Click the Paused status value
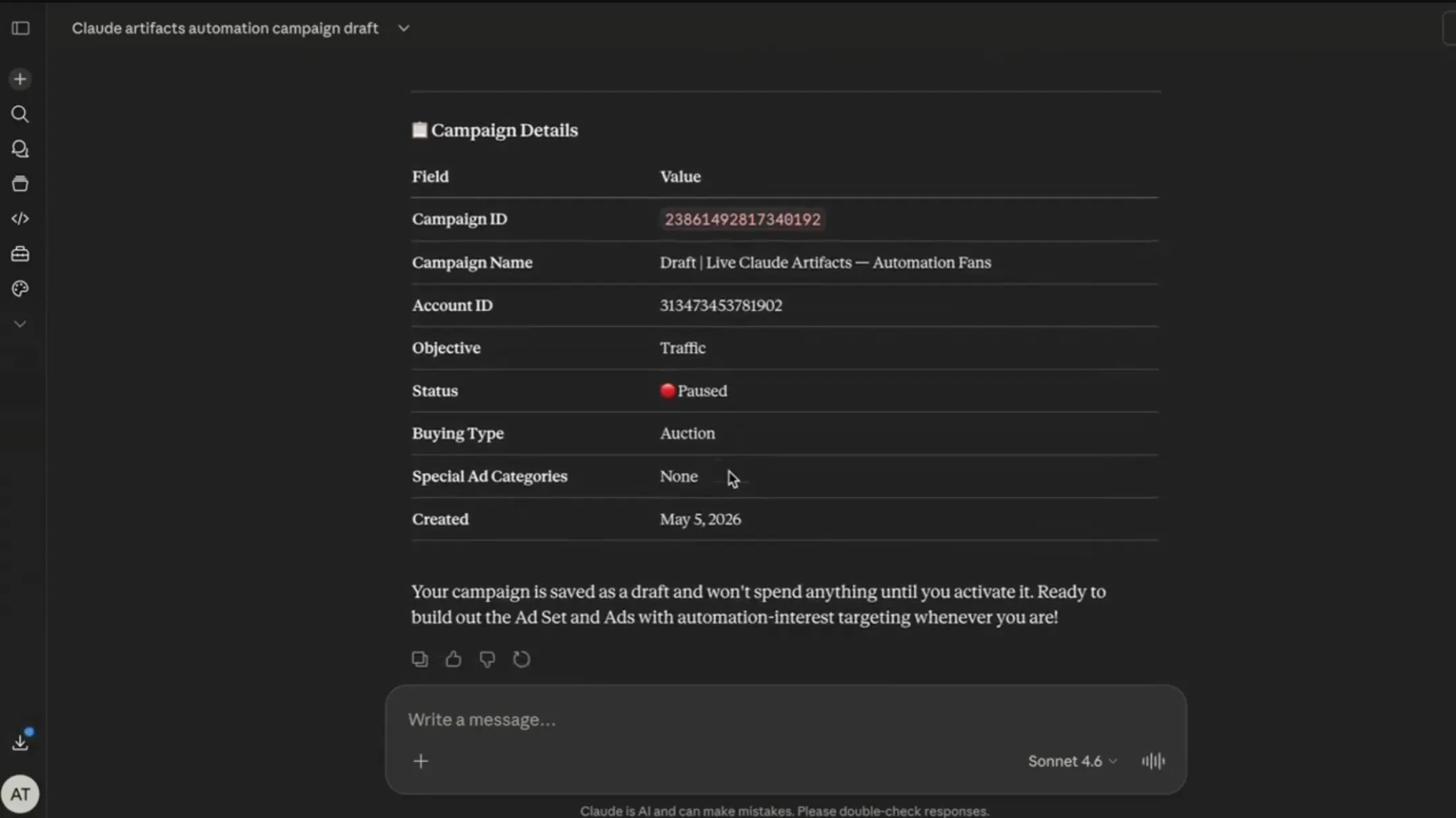 694,391
